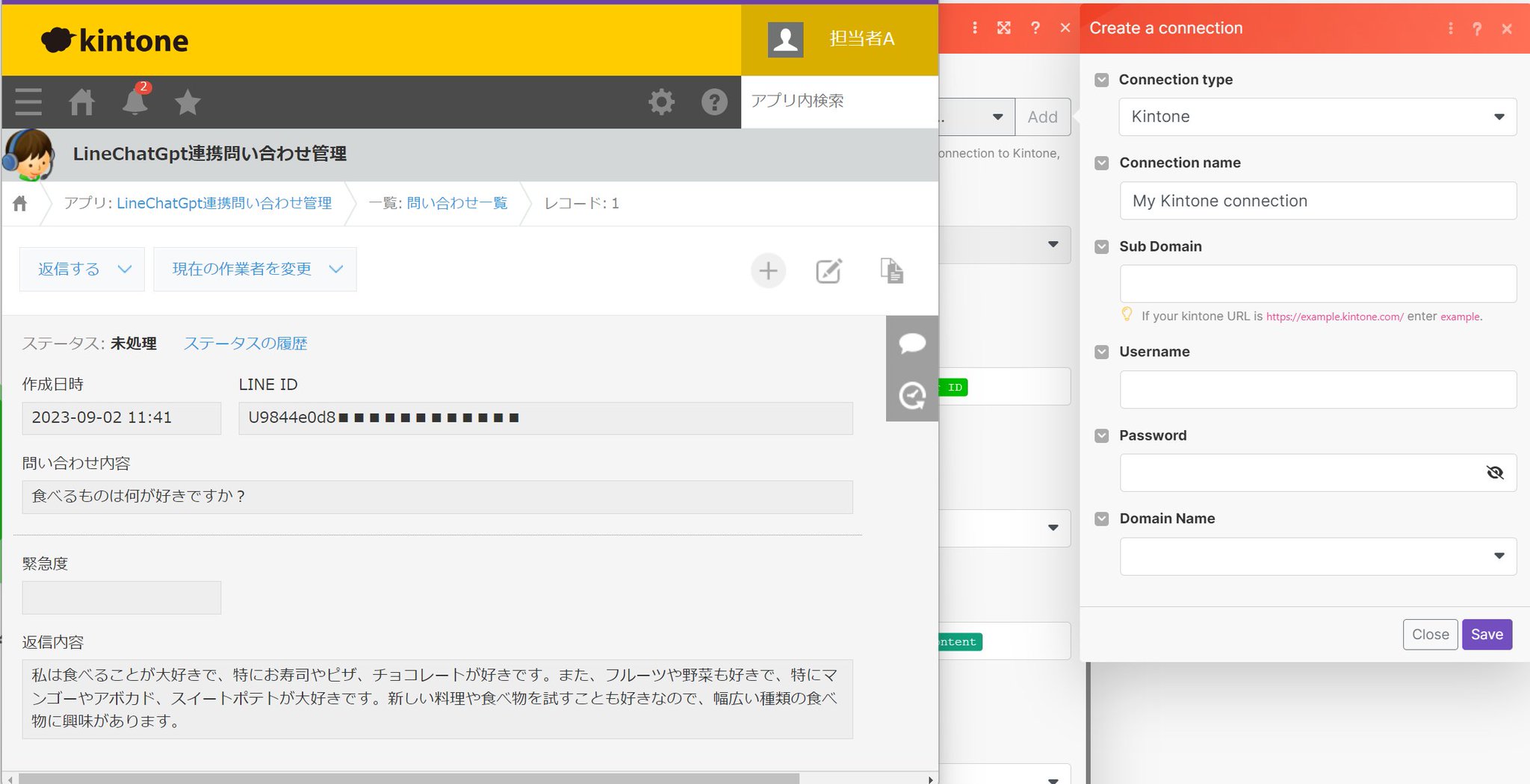Open the kintone hamburger menu
The height and width of the screenshot is (784, 1530).
coord(28,102)
